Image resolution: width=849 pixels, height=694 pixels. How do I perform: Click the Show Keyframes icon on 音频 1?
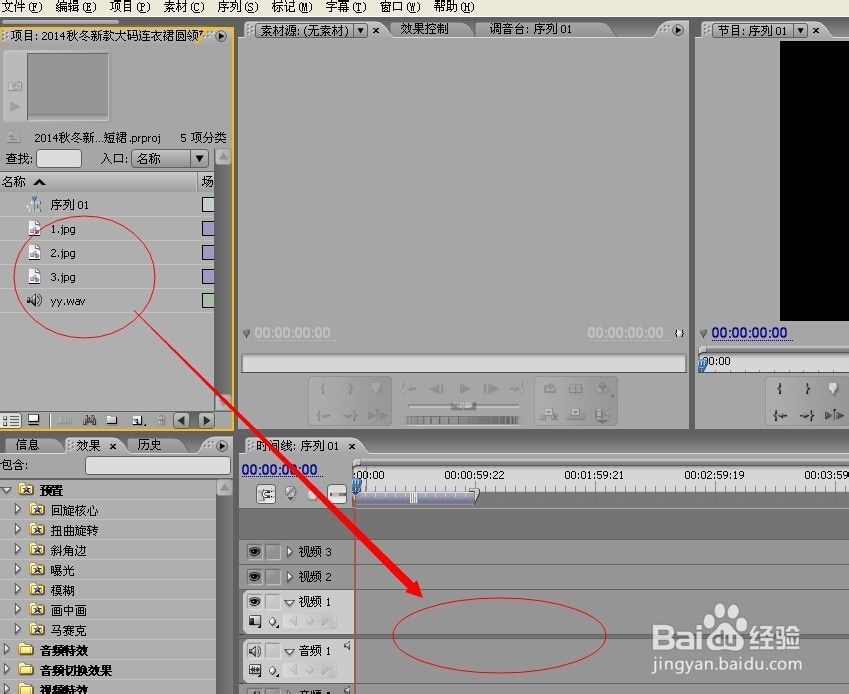coord(273,671)
